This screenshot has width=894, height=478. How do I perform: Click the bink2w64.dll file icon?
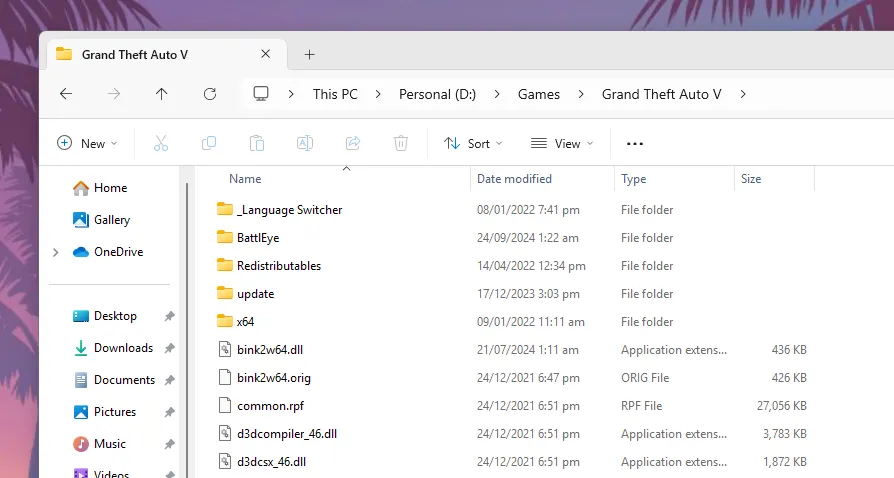(x=225, y=349)
